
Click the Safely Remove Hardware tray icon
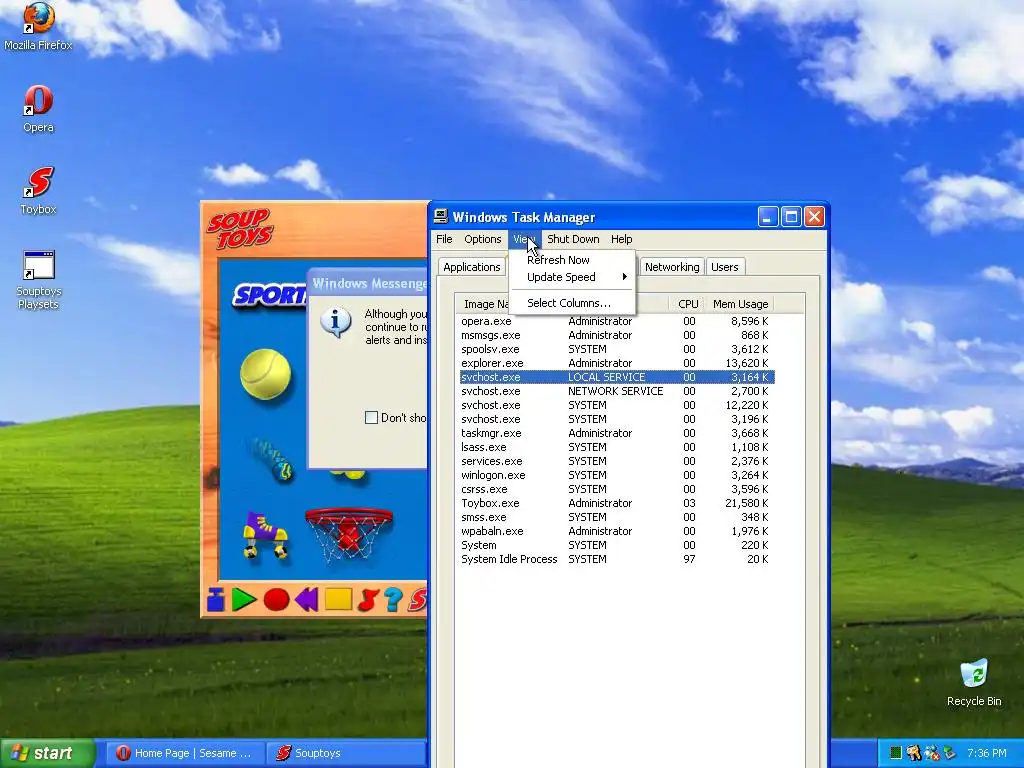[950, 753]
